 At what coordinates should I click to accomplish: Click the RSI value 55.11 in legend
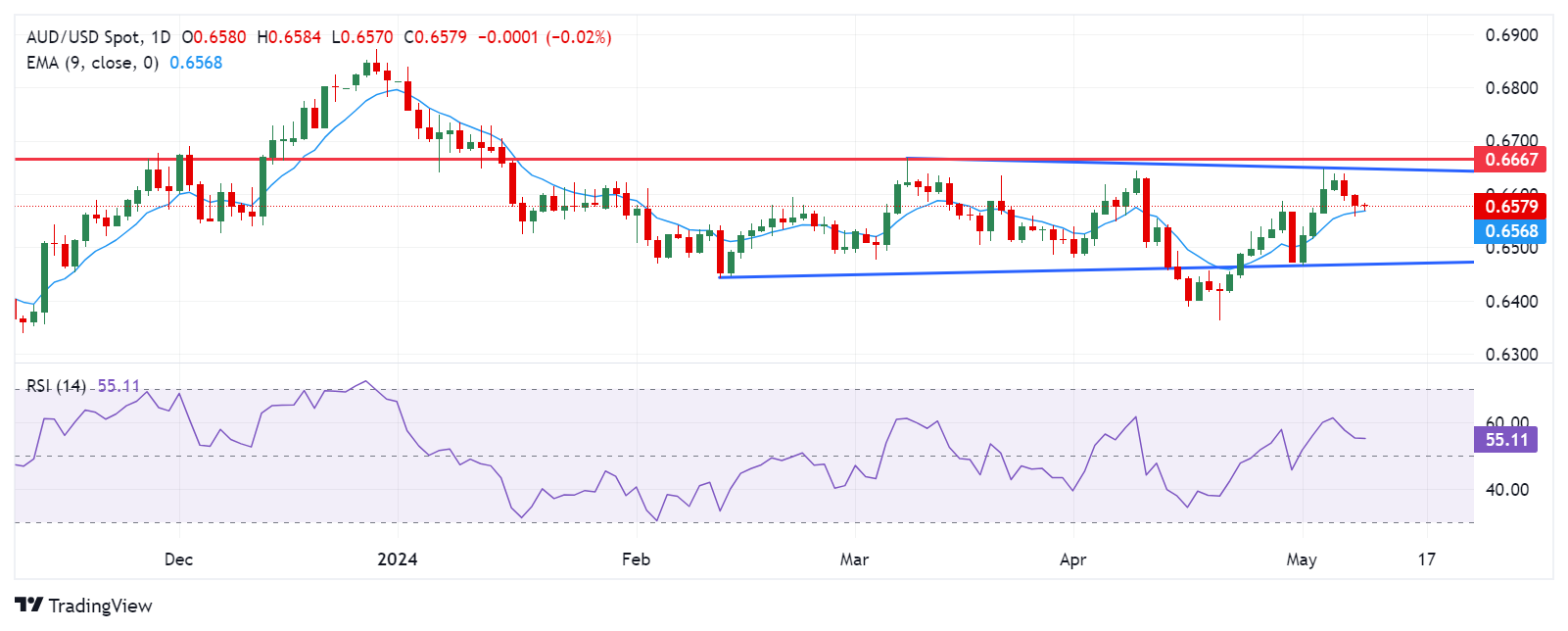click(x=119, y=386)
